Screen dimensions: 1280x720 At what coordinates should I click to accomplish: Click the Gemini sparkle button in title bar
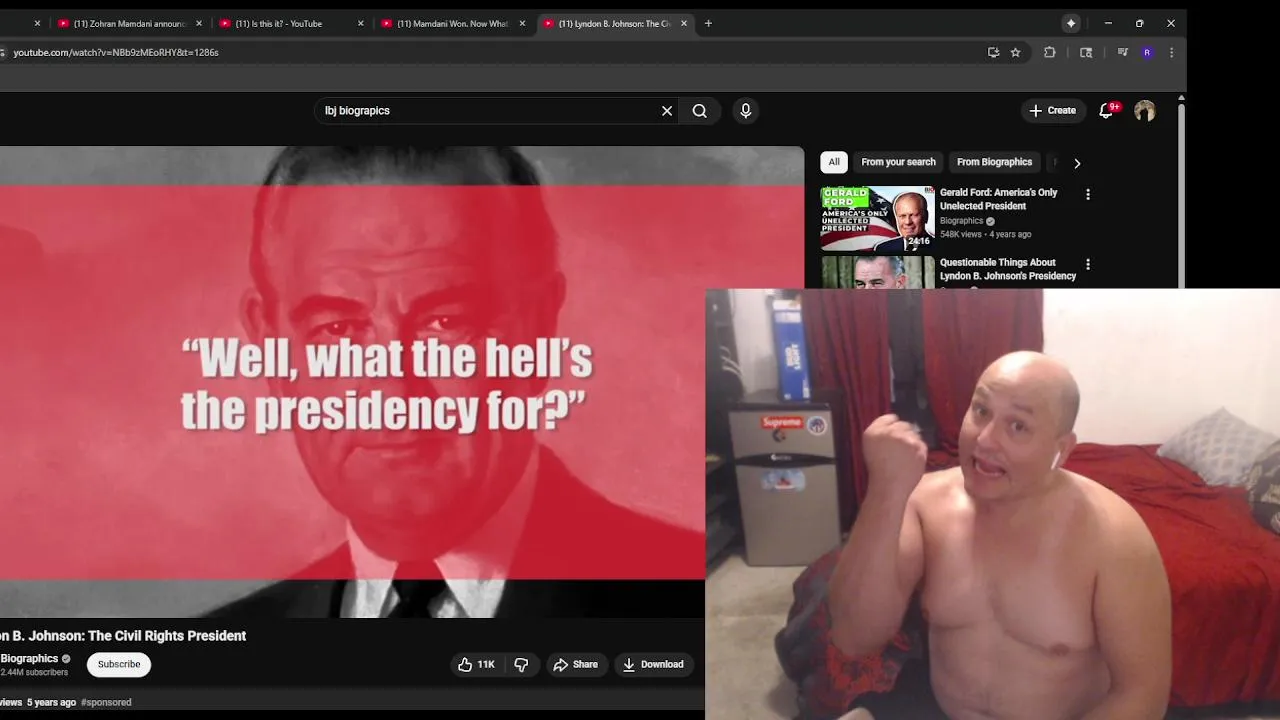(x=1071, y=23)
